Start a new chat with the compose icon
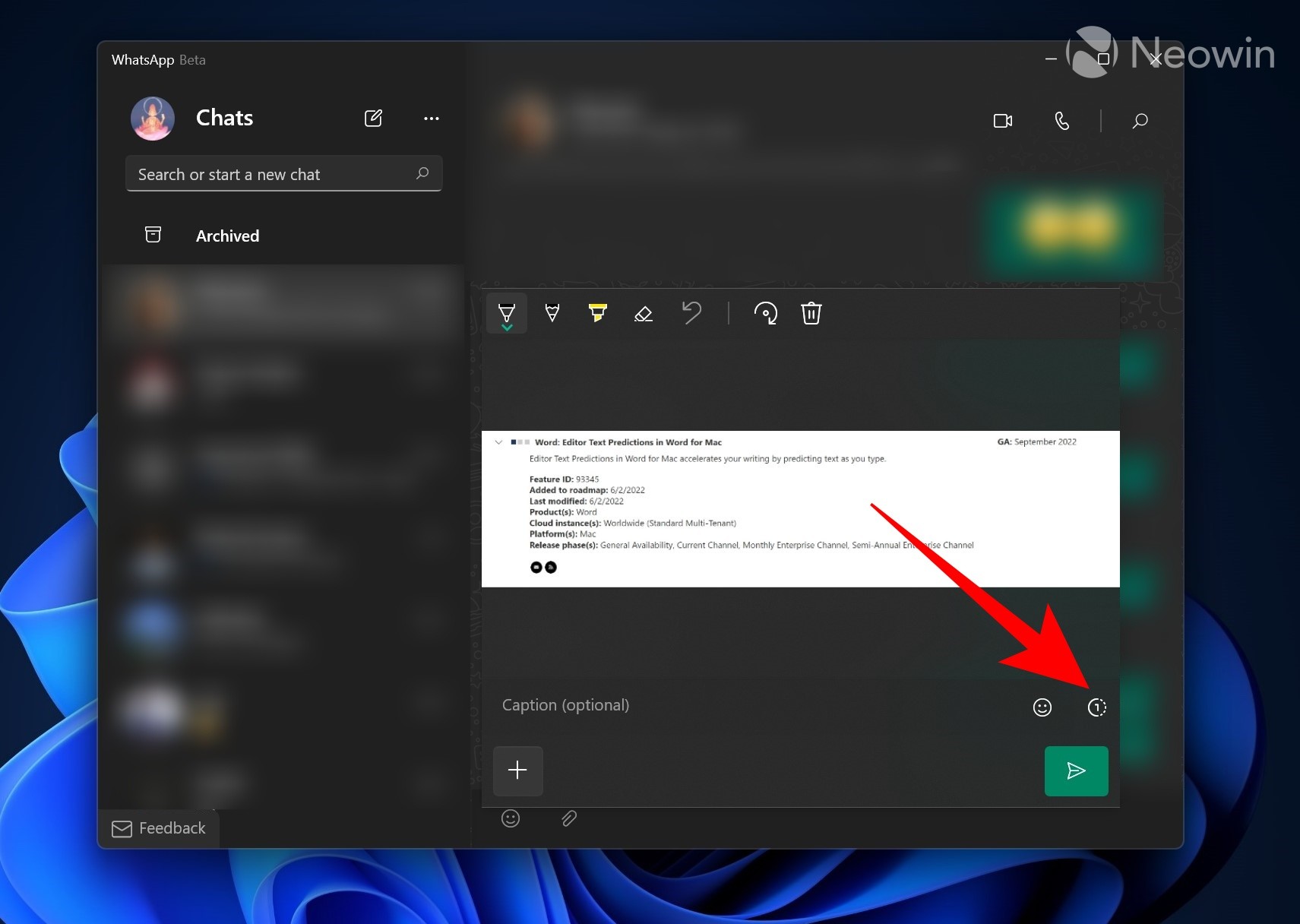 pyautogui.click(x=373, y=119)
